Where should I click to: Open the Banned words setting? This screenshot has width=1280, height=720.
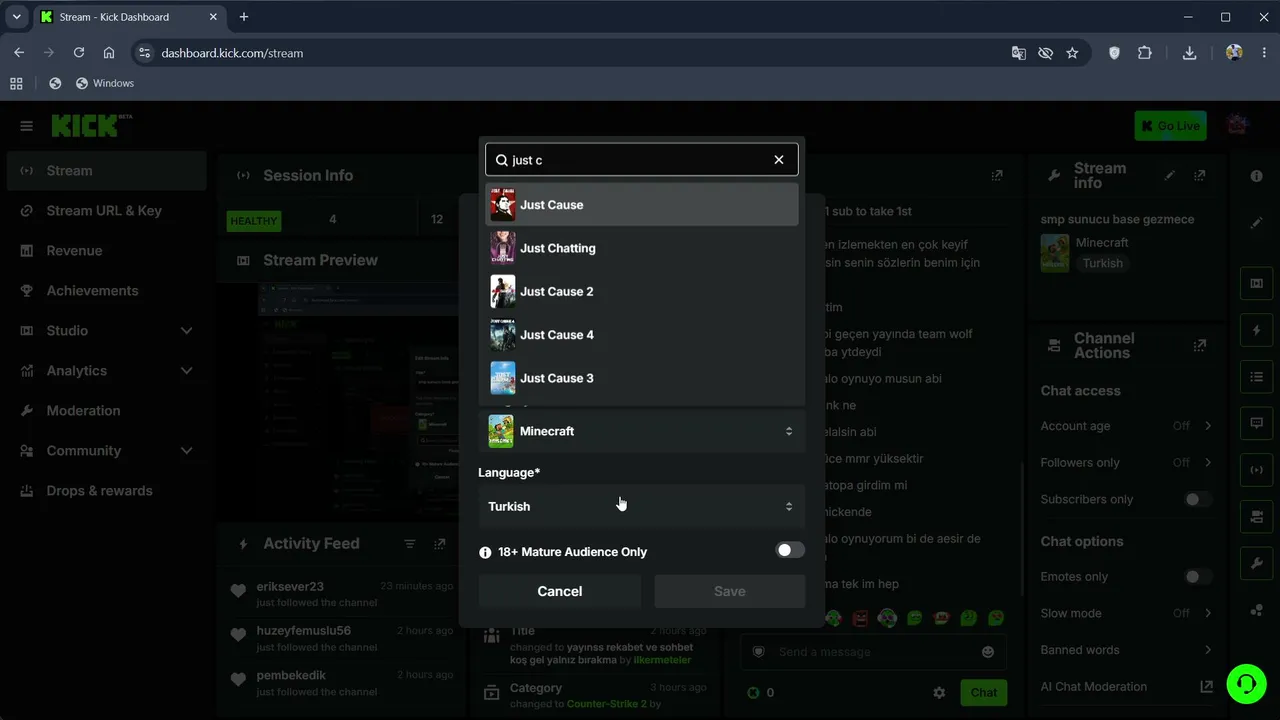1126,650
